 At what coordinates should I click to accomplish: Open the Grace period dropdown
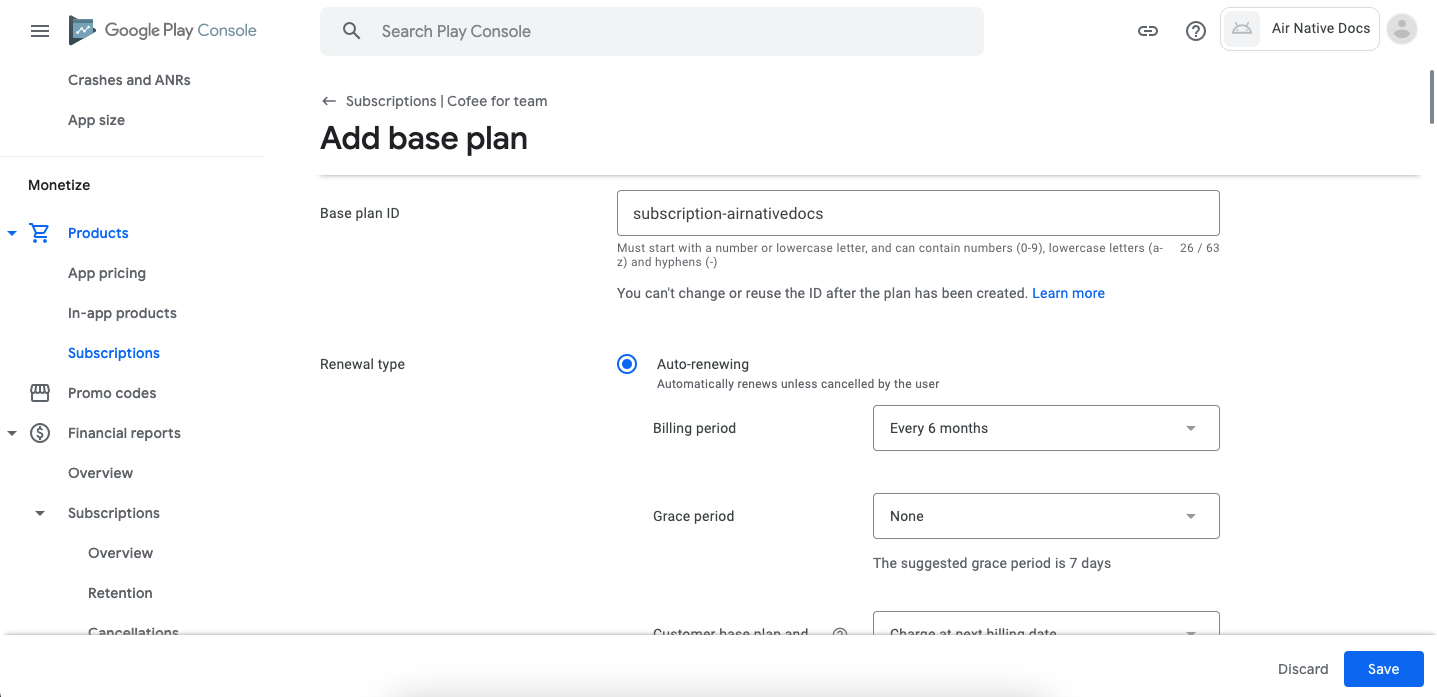click(x=1045, y=516)
